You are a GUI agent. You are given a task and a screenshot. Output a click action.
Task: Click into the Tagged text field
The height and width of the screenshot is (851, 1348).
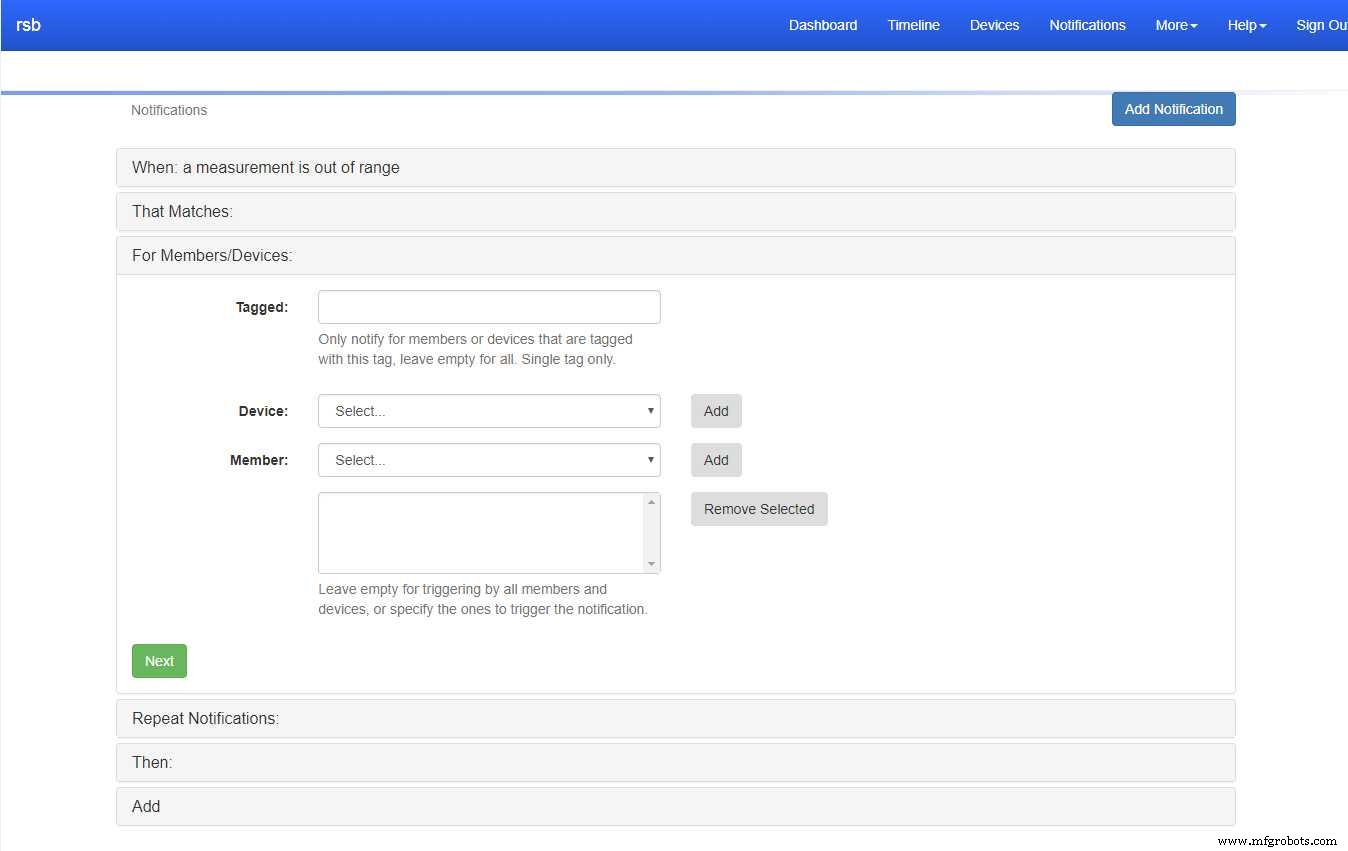tap(489, 307)
